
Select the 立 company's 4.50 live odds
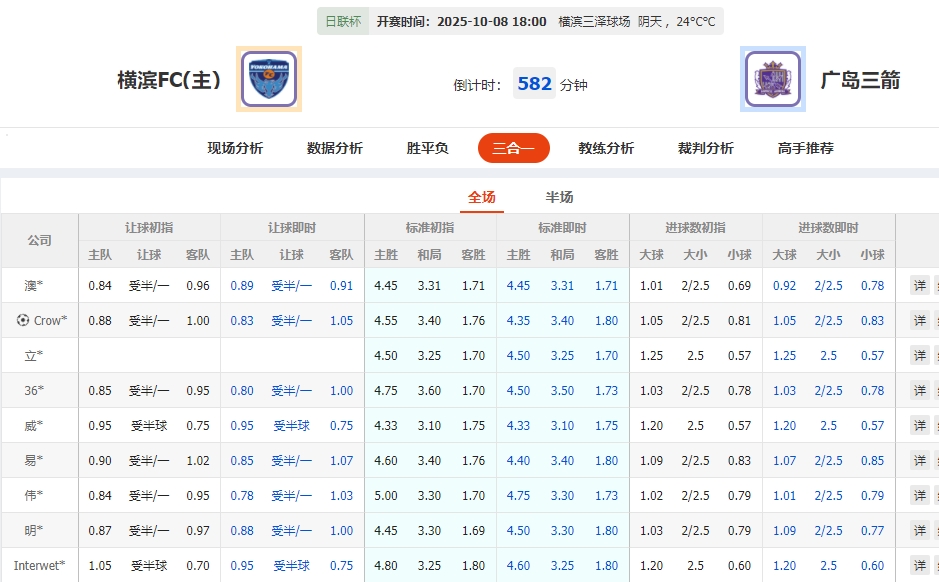[x=519, y=355]
